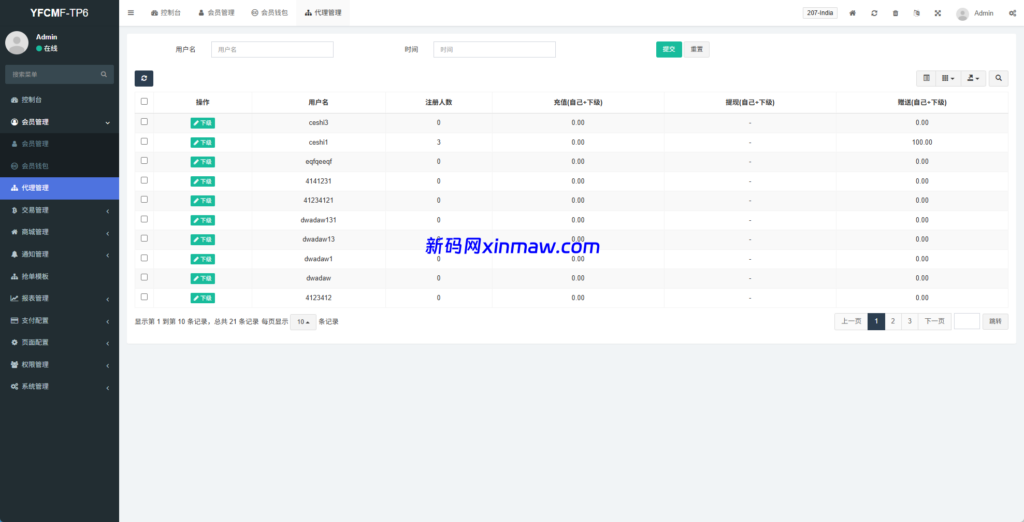Switch to the 控制台 tab
Image resolution: width=1024 pixels, height=522 pixels.
[165, 13]
